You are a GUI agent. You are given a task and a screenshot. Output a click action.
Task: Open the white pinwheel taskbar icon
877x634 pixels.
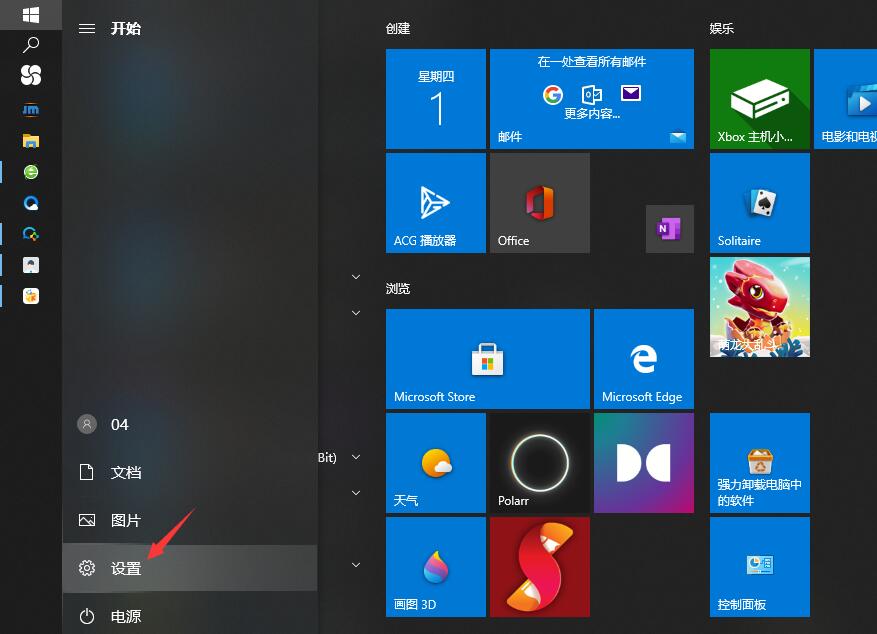(31, 75)
